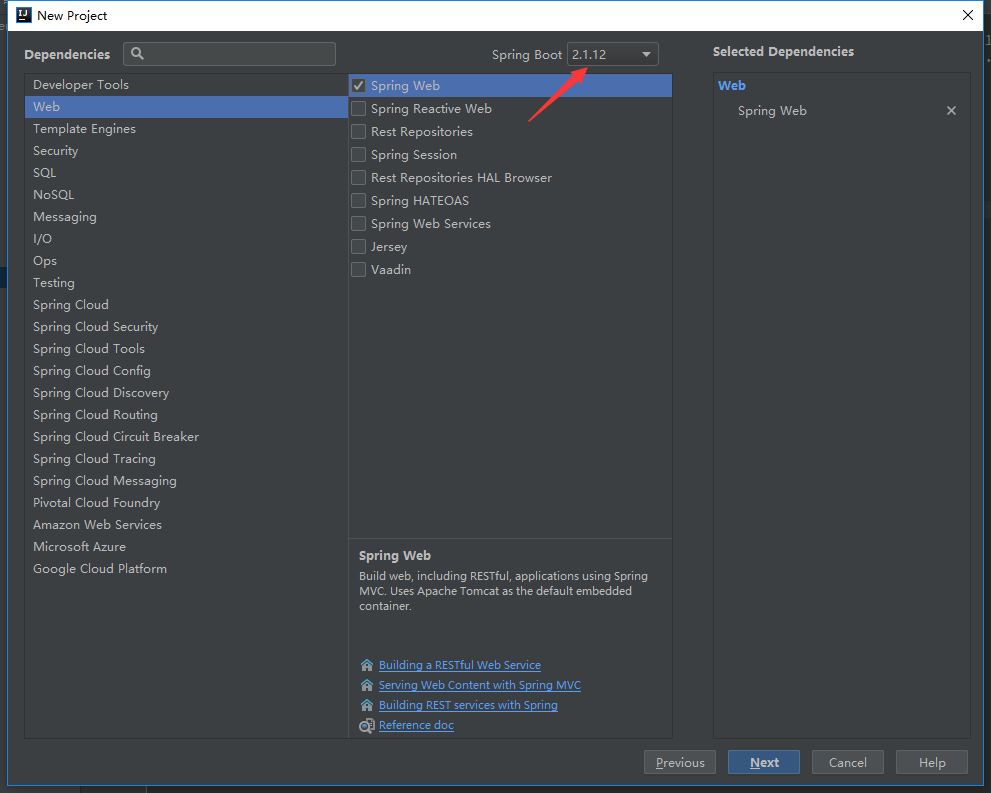The width and height of the screenshot is (991, 793).
Task: Choose the Security category
Action: click(186, 150)
